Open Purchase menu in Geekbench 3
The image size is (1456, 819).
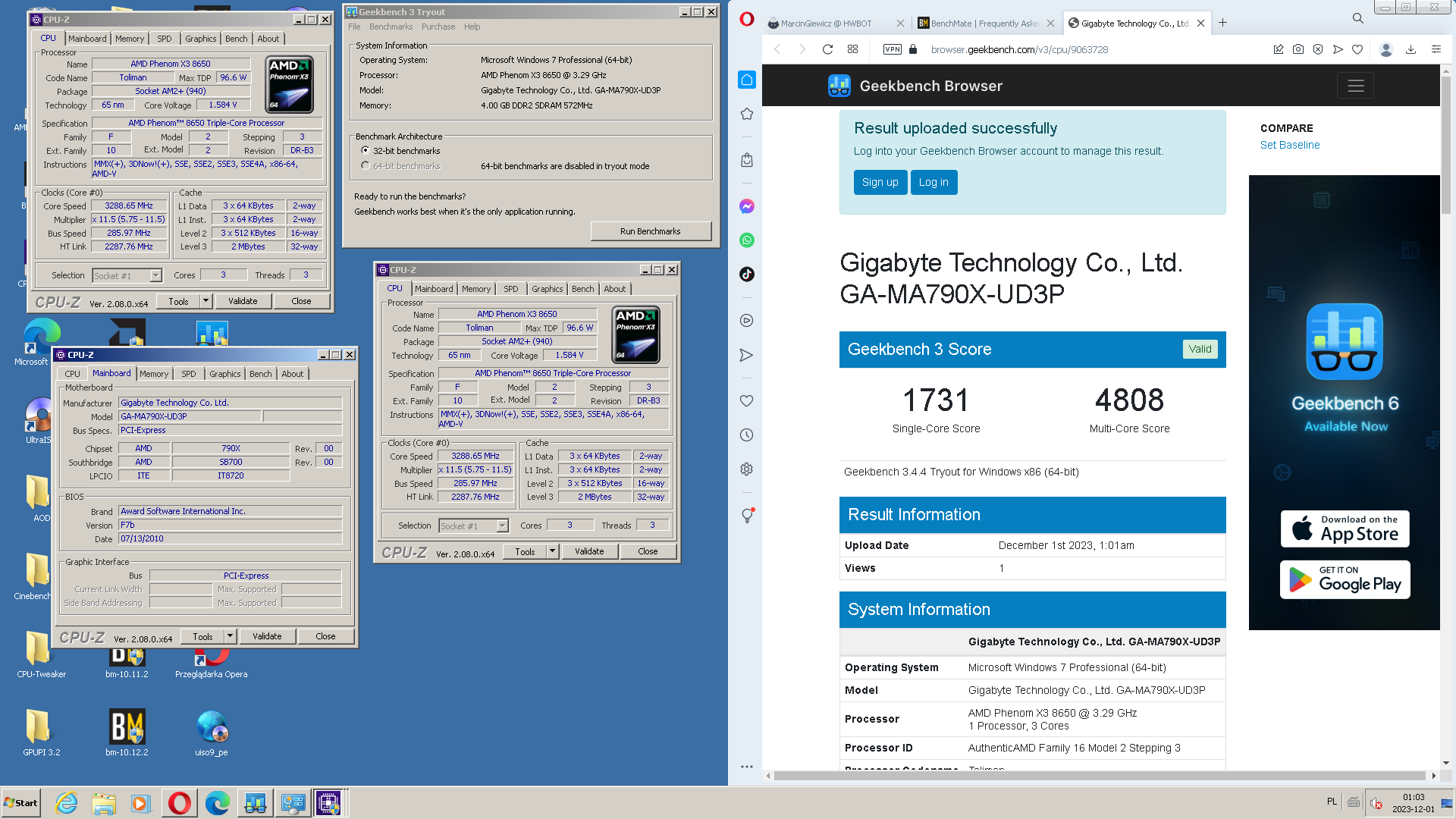[438, 27]
